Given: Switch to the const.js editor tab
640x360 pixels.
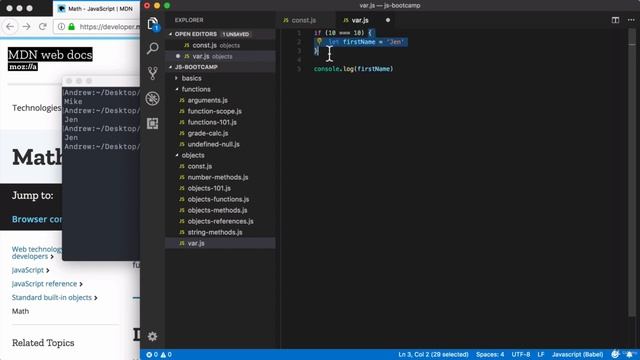Looking at the screenshot, I should coord(303,20).
